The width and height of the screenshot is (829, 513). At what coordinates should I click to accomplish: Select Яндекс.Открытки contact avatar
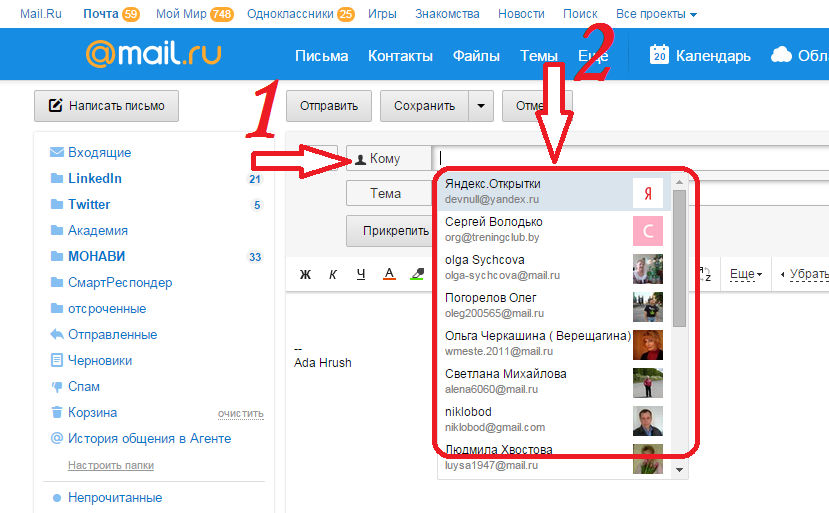pos(648,193)
